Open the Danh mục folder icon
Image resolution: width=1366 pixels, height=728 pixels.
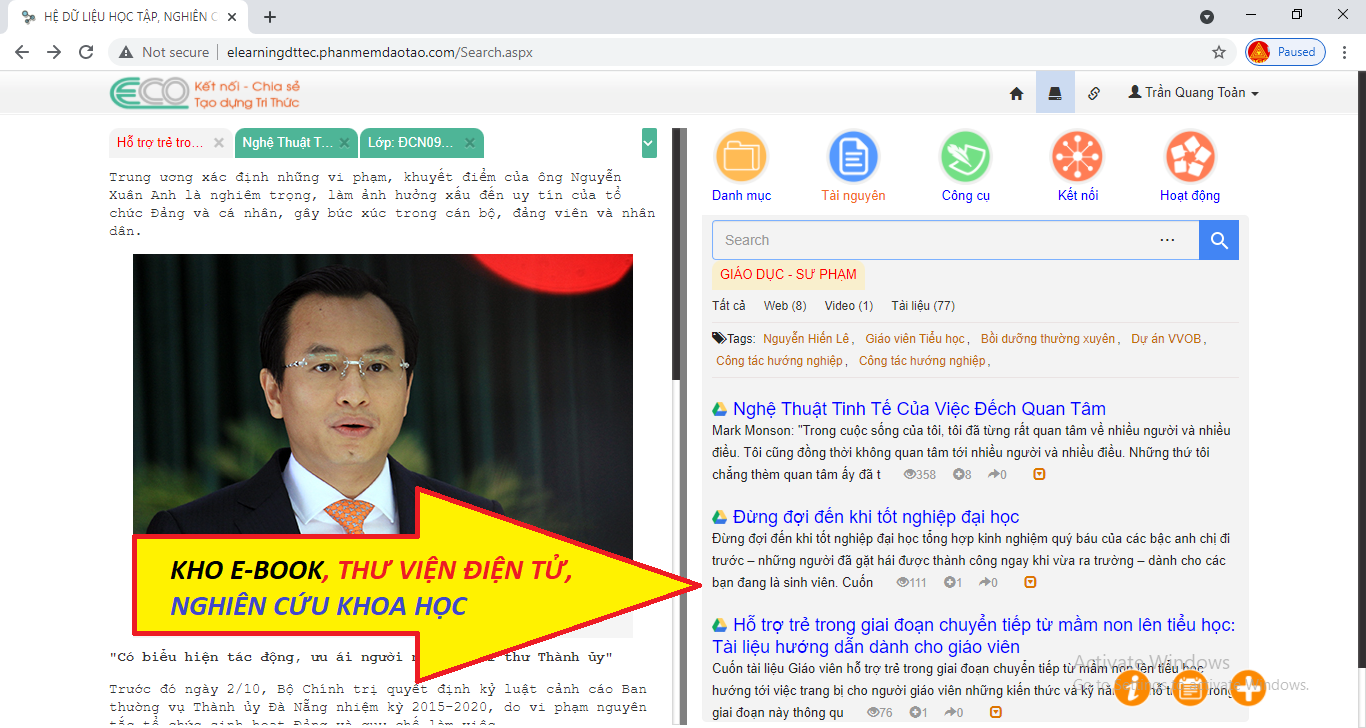pos(741,157)
